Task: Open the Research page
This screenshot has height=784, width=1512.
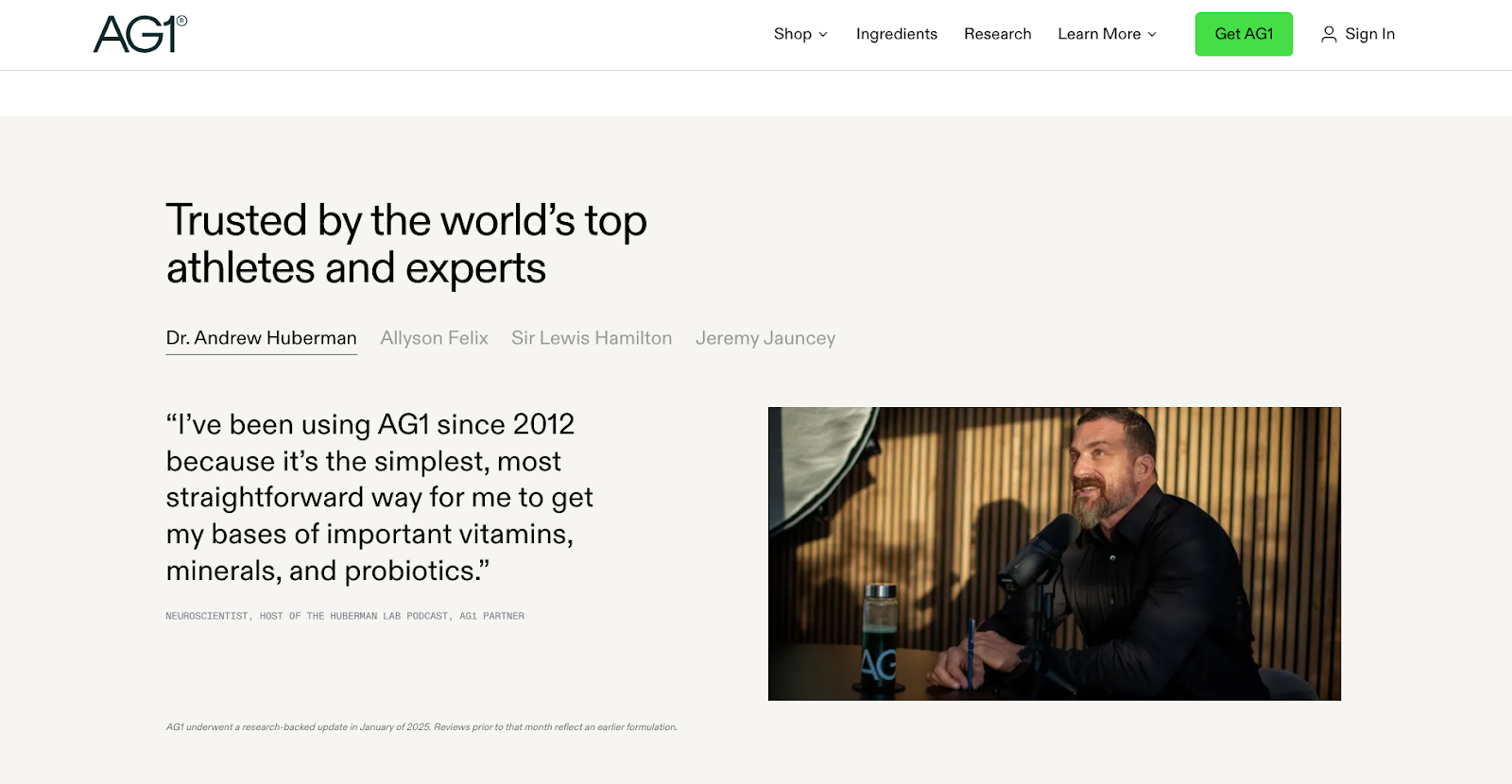Action: click(998, 34)
